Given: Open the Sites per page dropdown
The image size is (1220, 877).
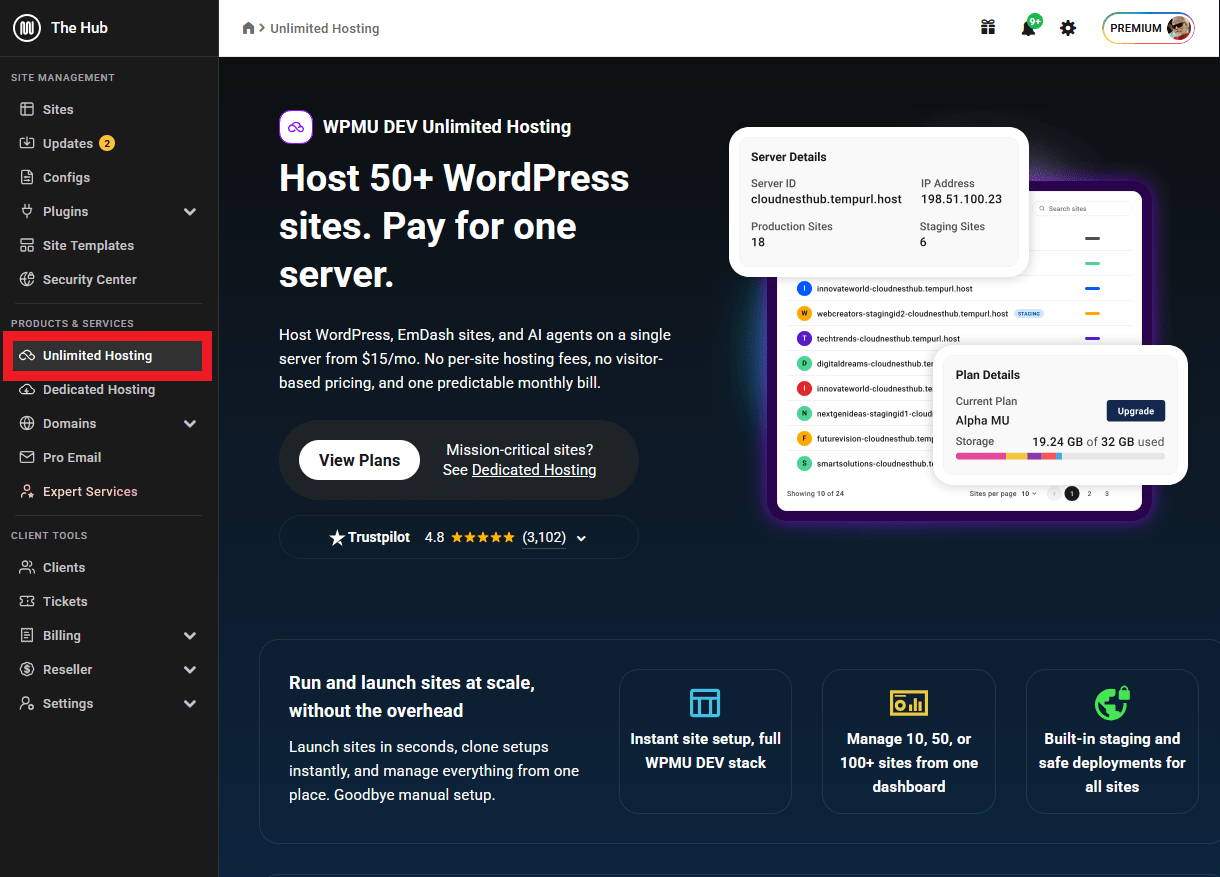Looking at the screenshot, I should [x=1029, y=493].
